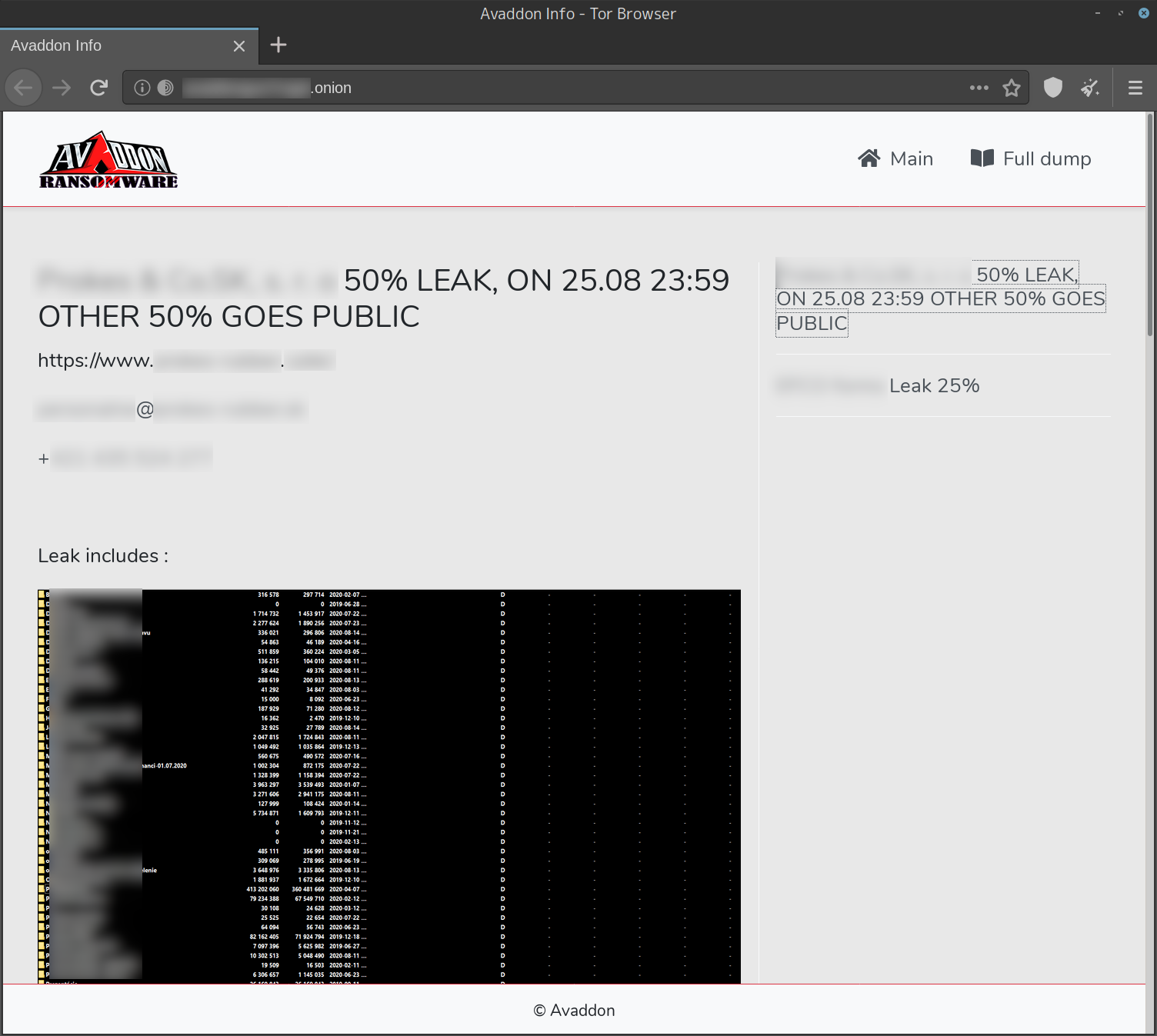The width and height of the screenshot is (1157, 1036).
Task: Open the page actions three-dot menu
Action: click(x=979, y=88)
